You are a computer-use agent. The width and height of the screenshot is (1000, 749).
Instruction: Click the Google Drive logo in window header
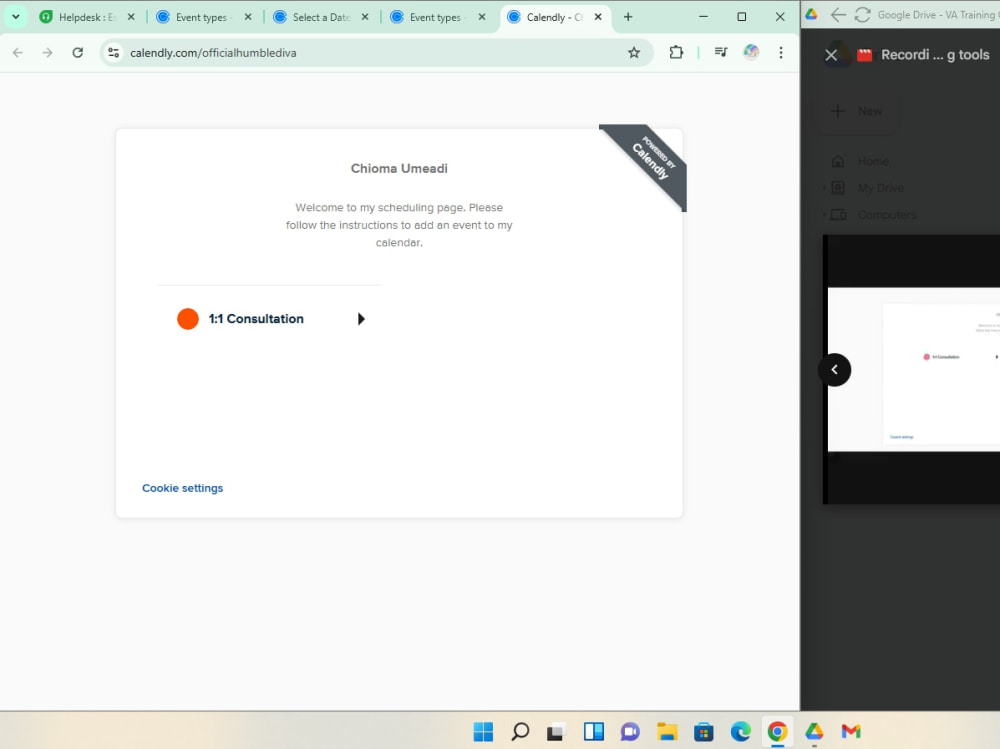[811, 14]
